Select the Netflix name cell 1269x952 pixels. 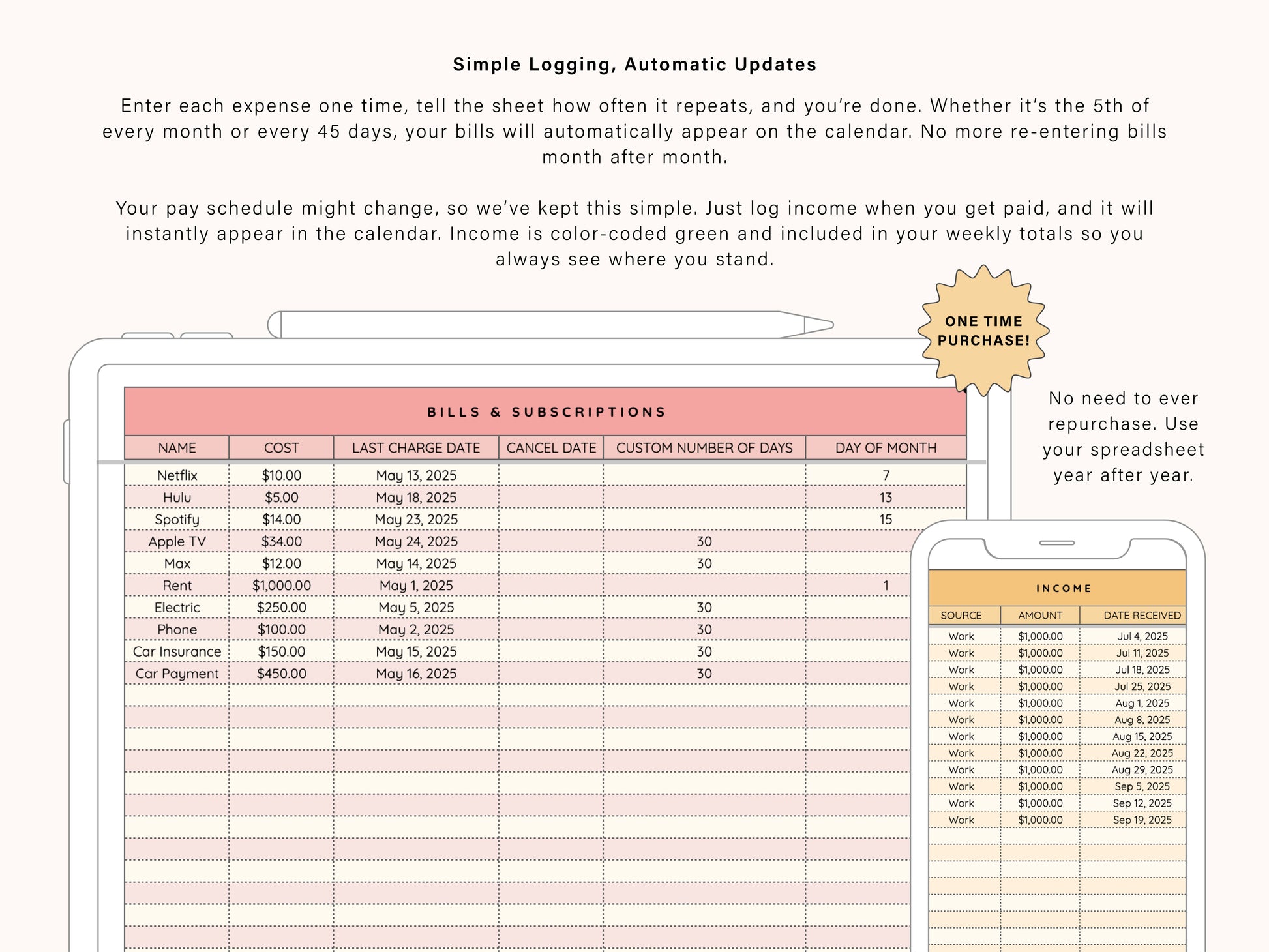coord(177,475)
